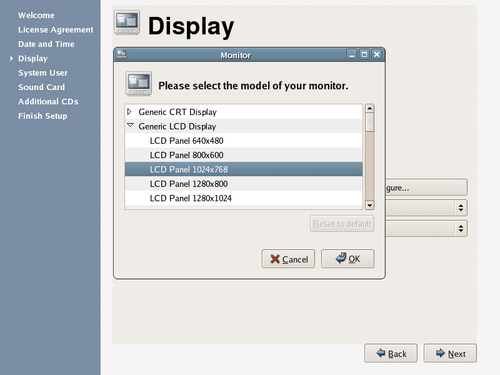Expand the Generic CRT Display group
The image size is (500, 375).
click(129, 112)
